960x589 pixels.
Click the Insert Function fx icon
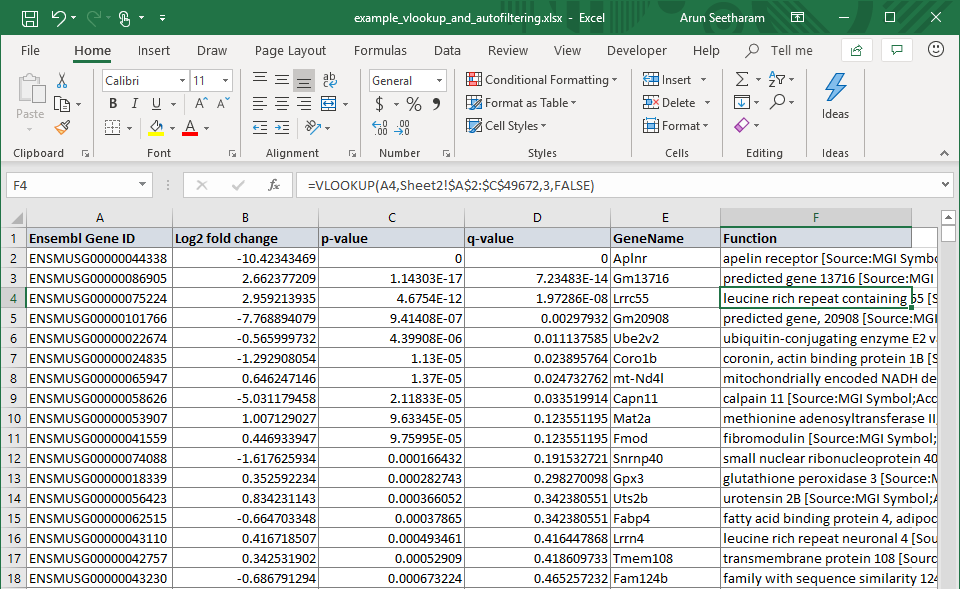click(273, 185)
